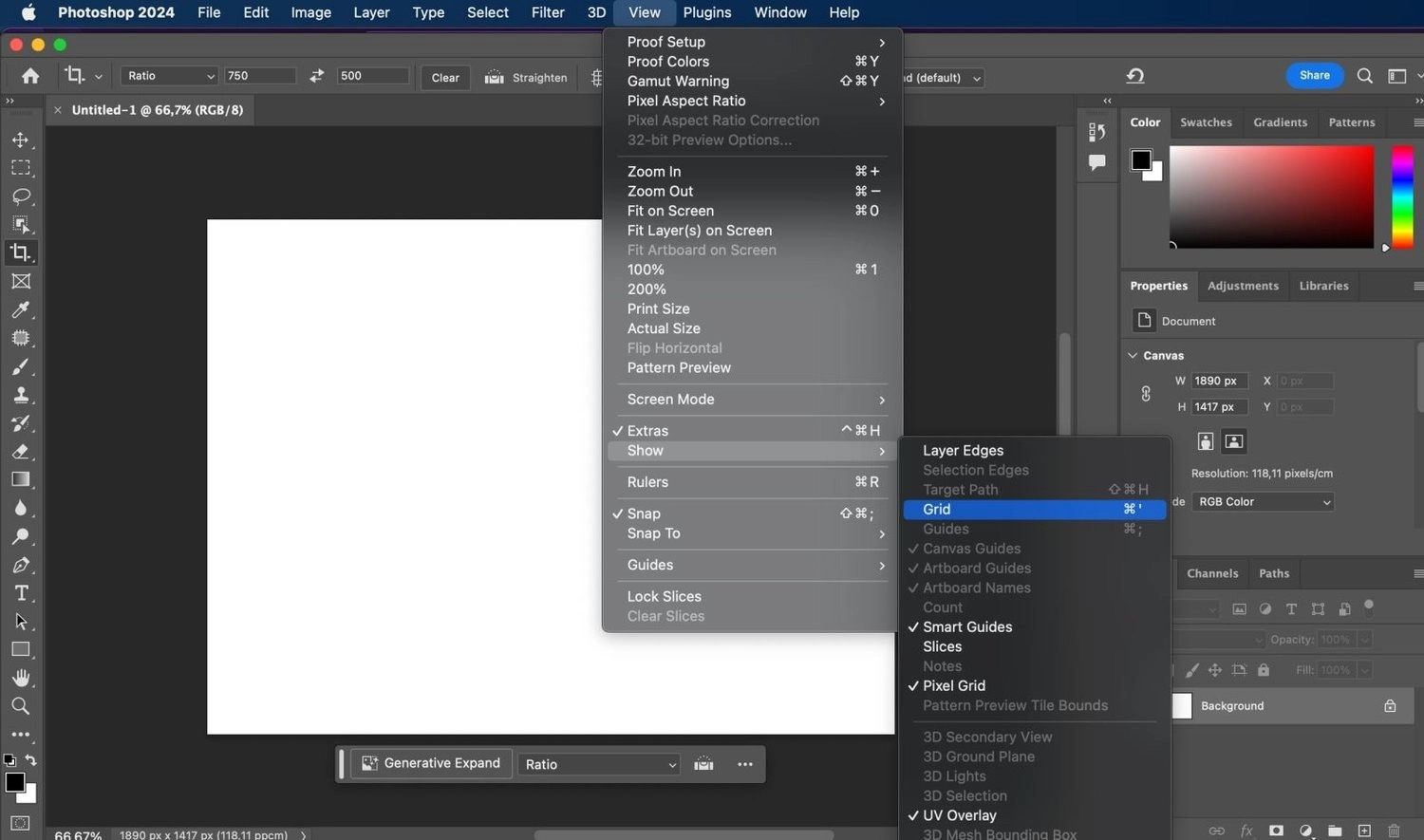Select the Eyedropper tool
The width and height of the screenshot is (1424, 840).
click(20, 309)
